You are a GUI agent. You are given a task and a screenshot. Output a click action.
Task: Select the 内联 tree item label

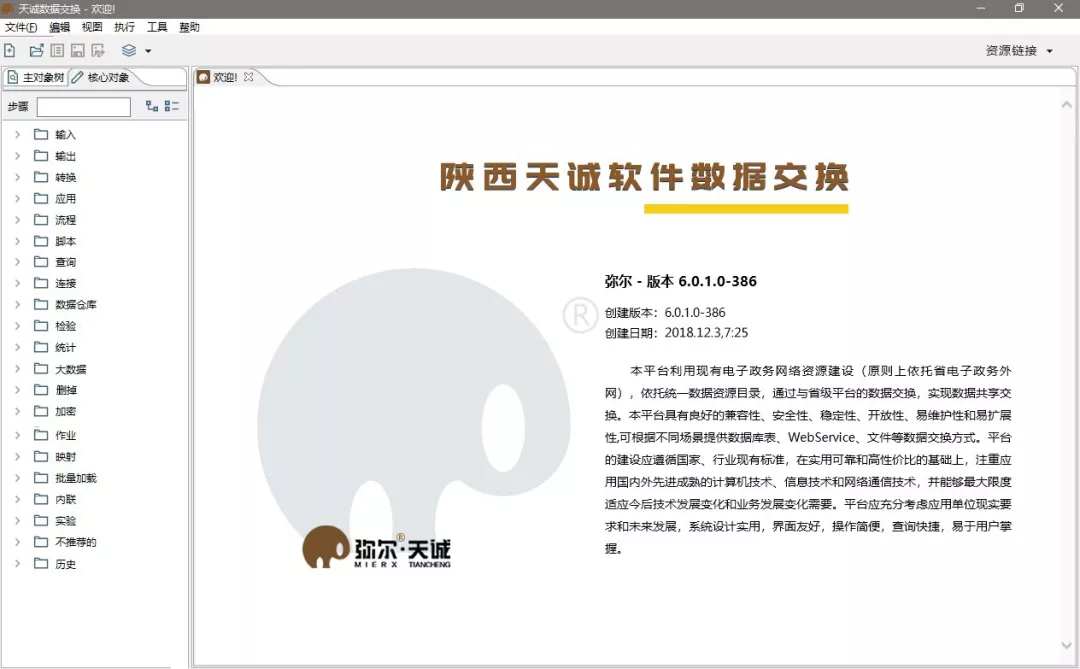click(x=65, y=500)
